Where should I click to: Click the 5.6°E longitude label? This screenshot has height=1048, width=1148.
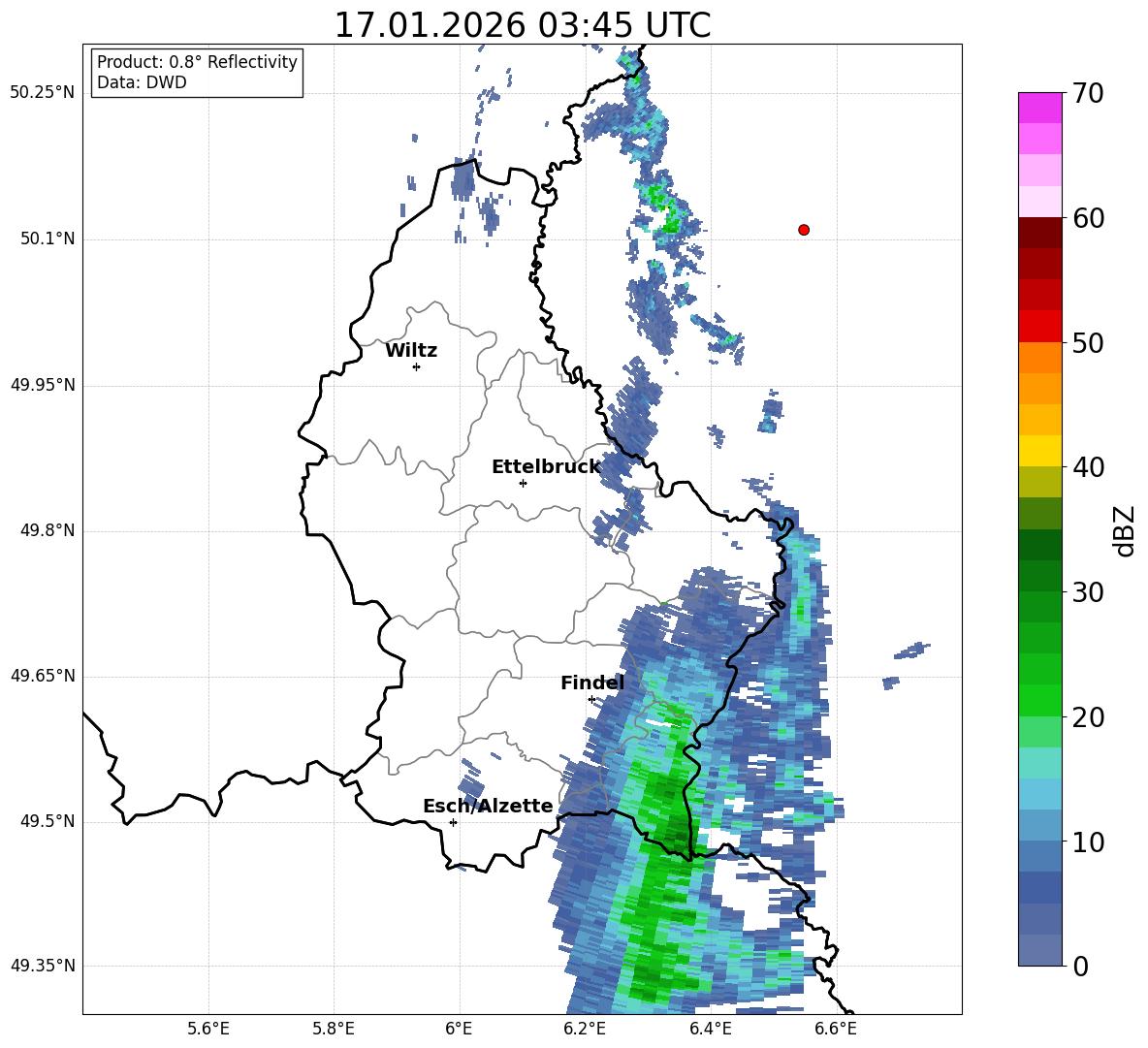pyautogui.click(x=208, y=1029)
